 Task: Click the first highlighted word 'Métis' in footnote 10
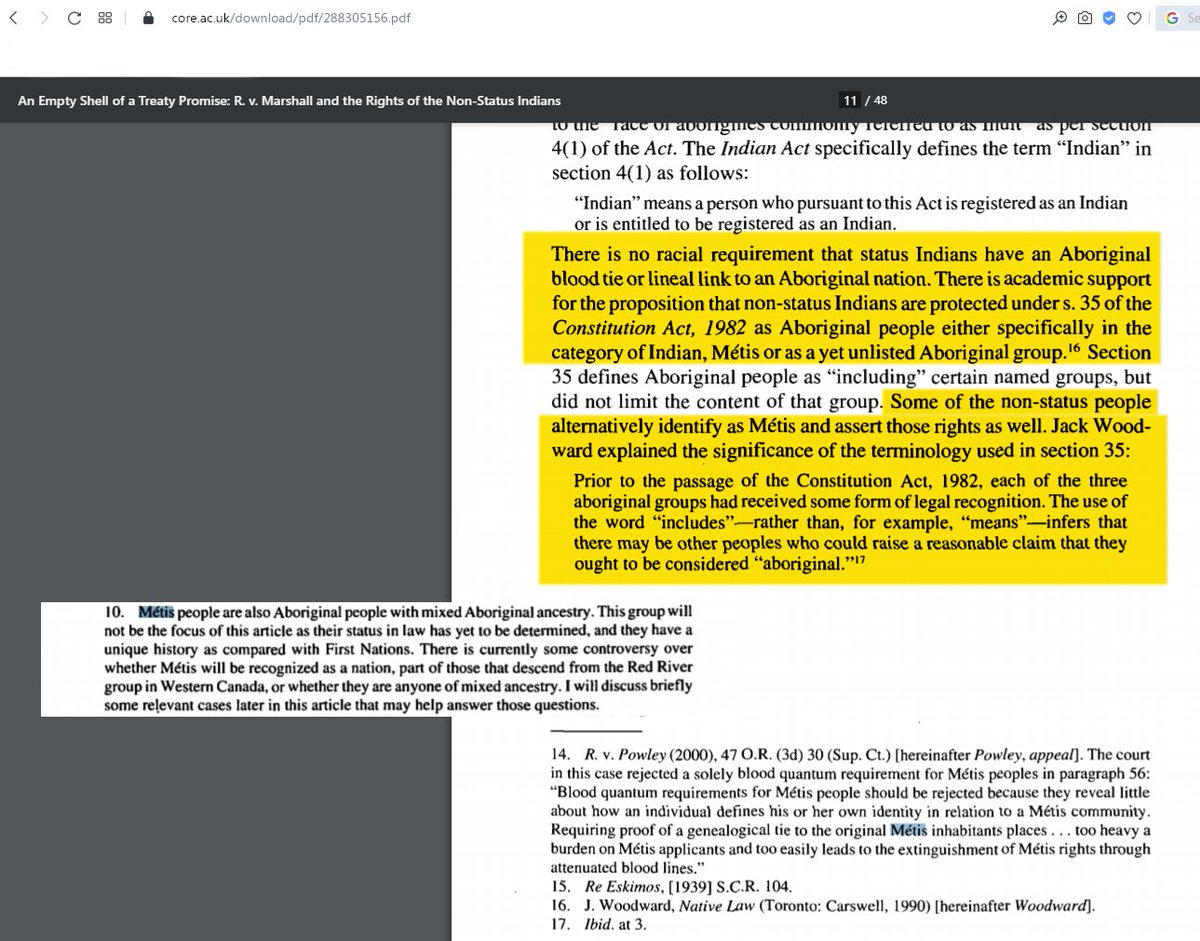(157, 611)
